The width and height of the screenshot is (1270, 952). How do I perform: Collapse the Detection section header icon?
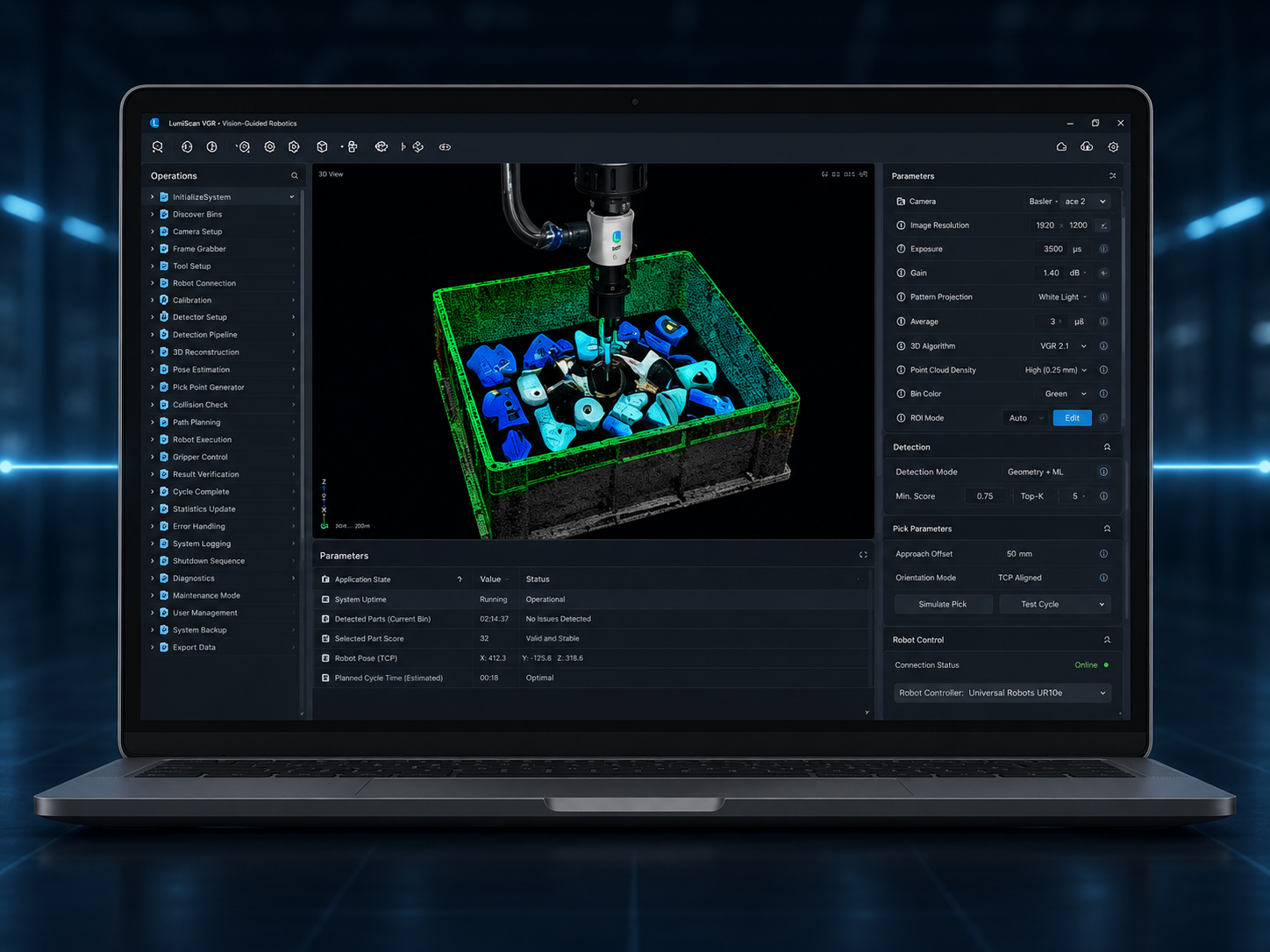[x=1107, y=447]
